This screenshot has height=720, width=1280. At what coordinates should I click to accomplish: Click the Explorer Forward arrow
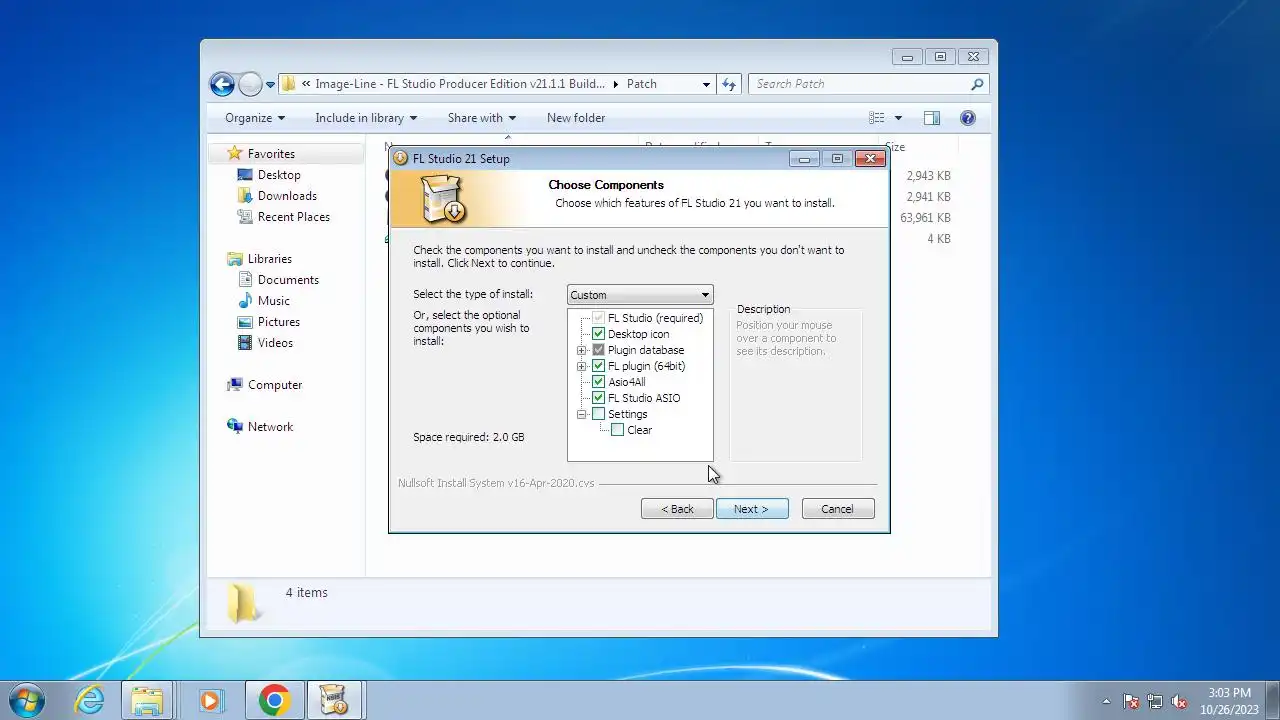point(250,85)
